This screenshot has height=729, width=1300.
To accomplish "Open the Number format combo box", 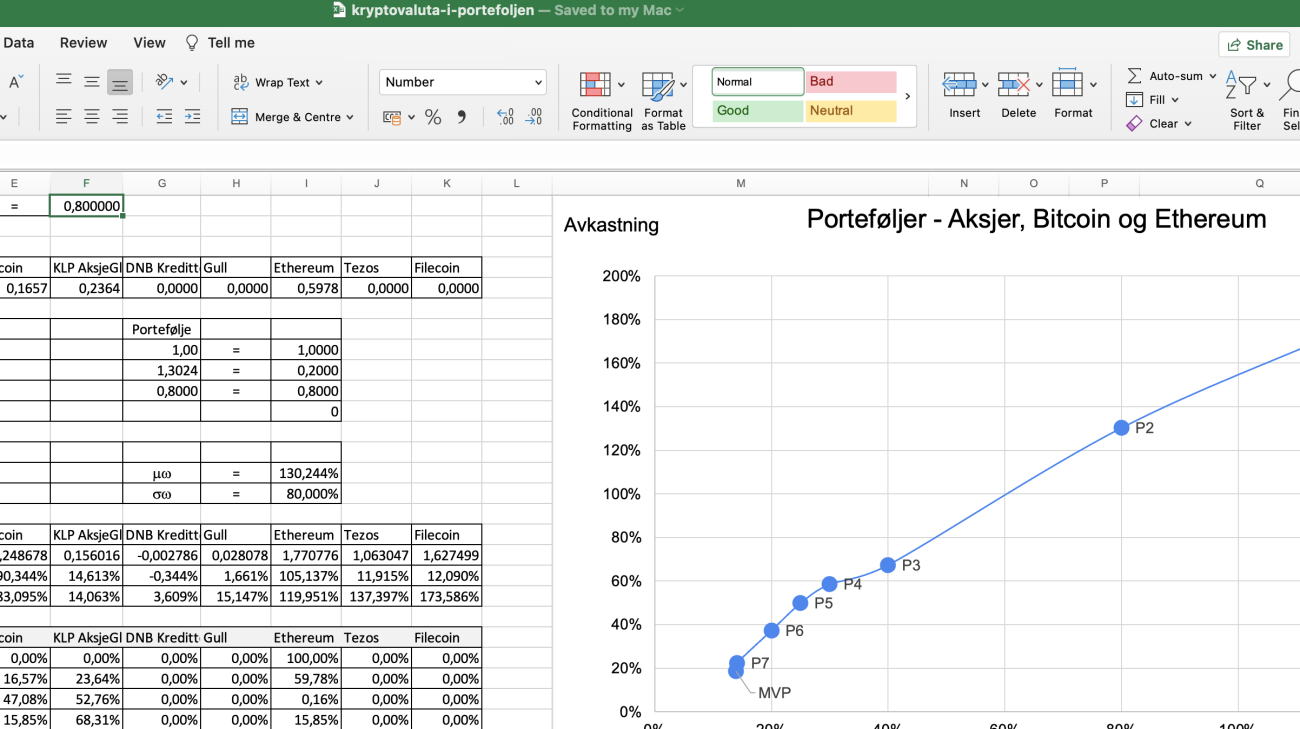I will coord(463,82).
